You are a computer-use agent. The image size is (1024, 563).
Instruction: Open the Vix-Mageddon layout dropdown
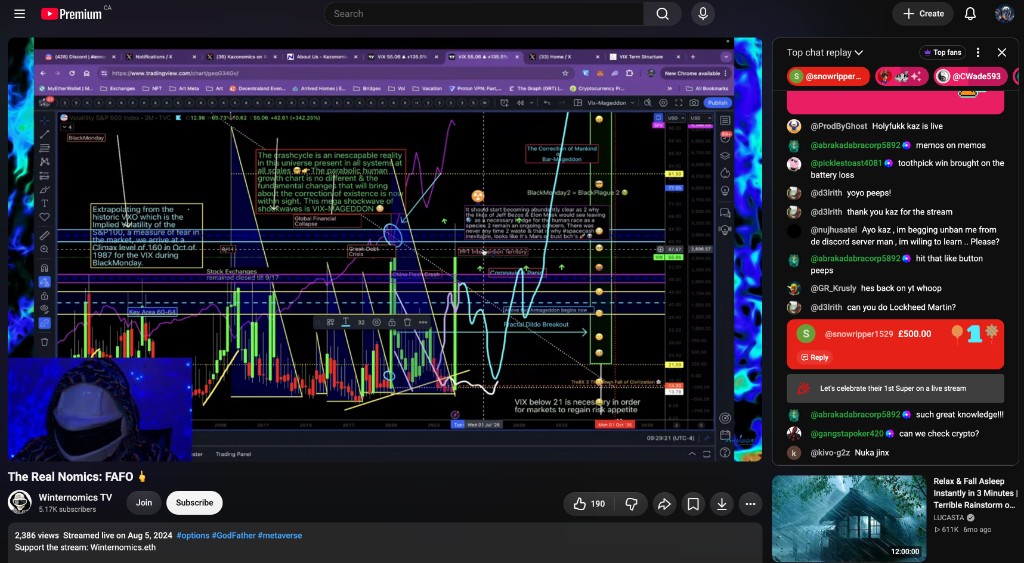pos(611,103)
